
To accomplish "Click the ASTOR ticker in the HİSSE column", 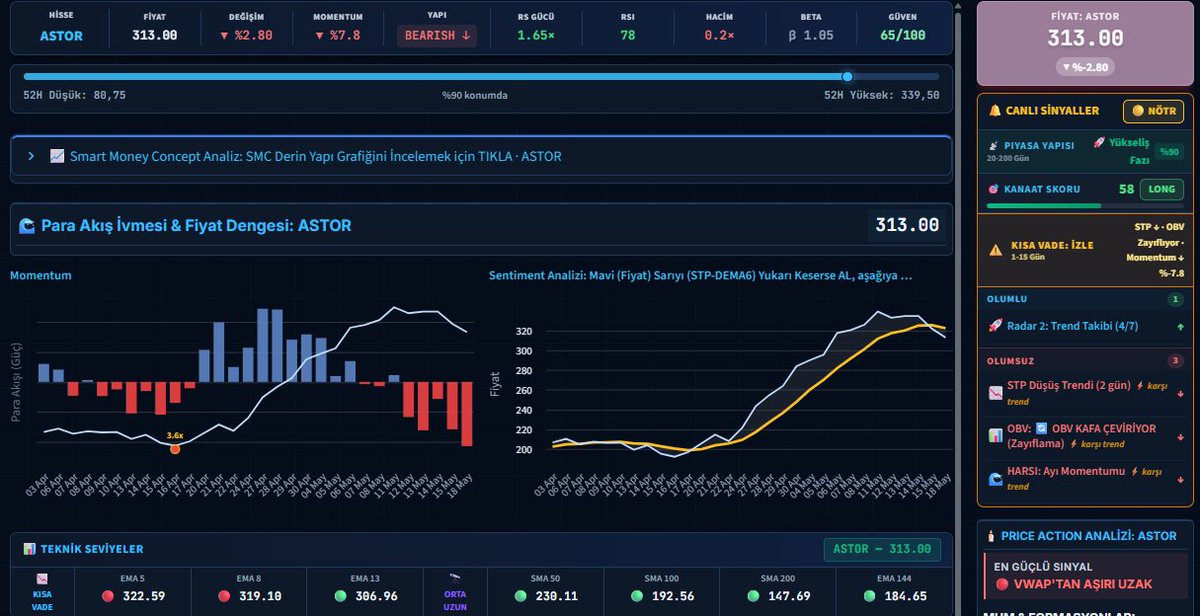I will 61,36.
